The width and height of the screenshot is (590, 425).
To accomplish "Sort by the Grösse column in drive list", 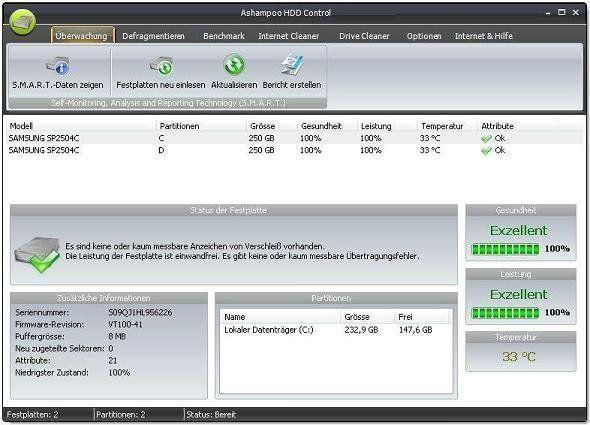I will [x=271, y=126].
